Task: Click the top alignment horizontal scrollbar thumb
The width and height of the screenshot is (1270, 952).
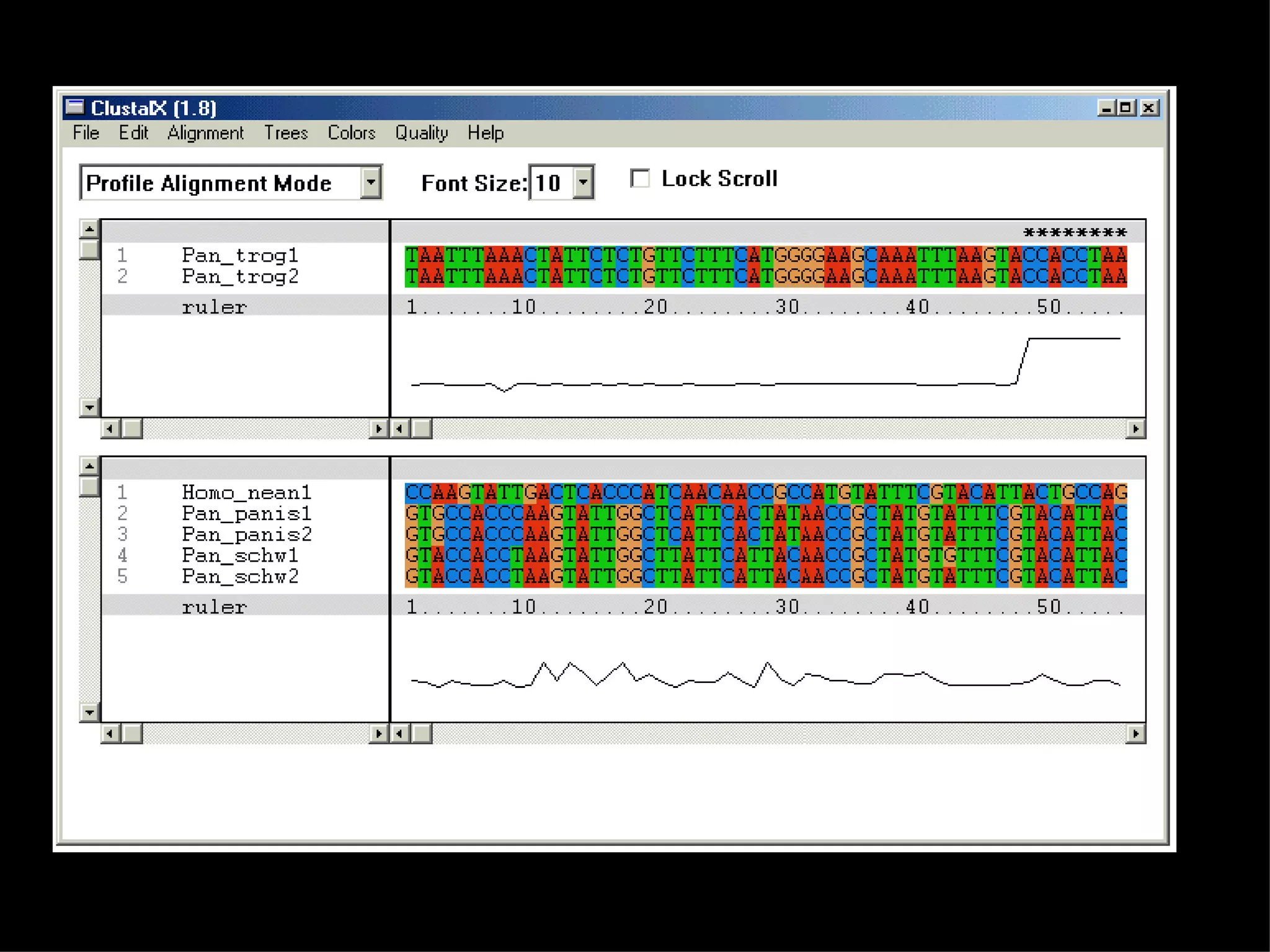Action: point(422,429)
